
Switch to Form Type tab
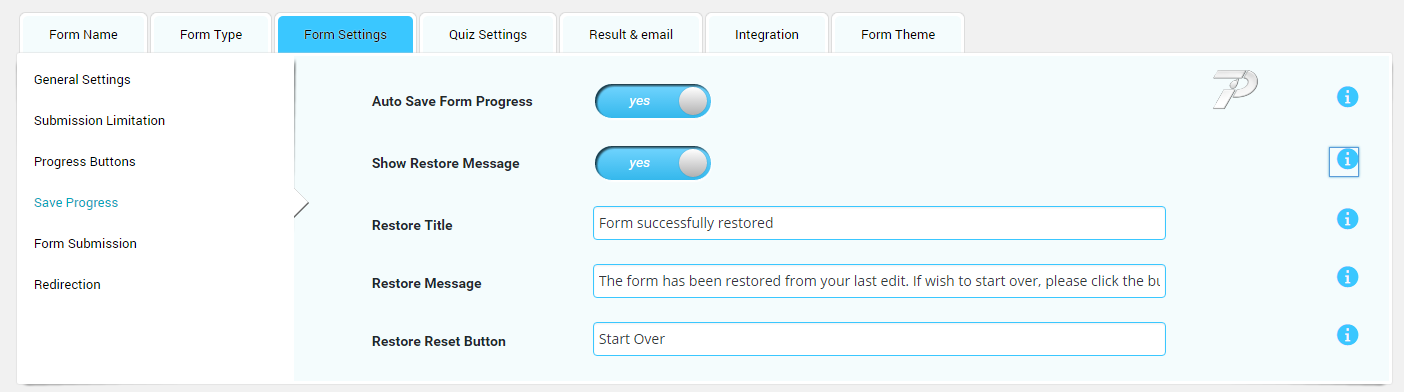pyautogui.click(x=211, y=34)
